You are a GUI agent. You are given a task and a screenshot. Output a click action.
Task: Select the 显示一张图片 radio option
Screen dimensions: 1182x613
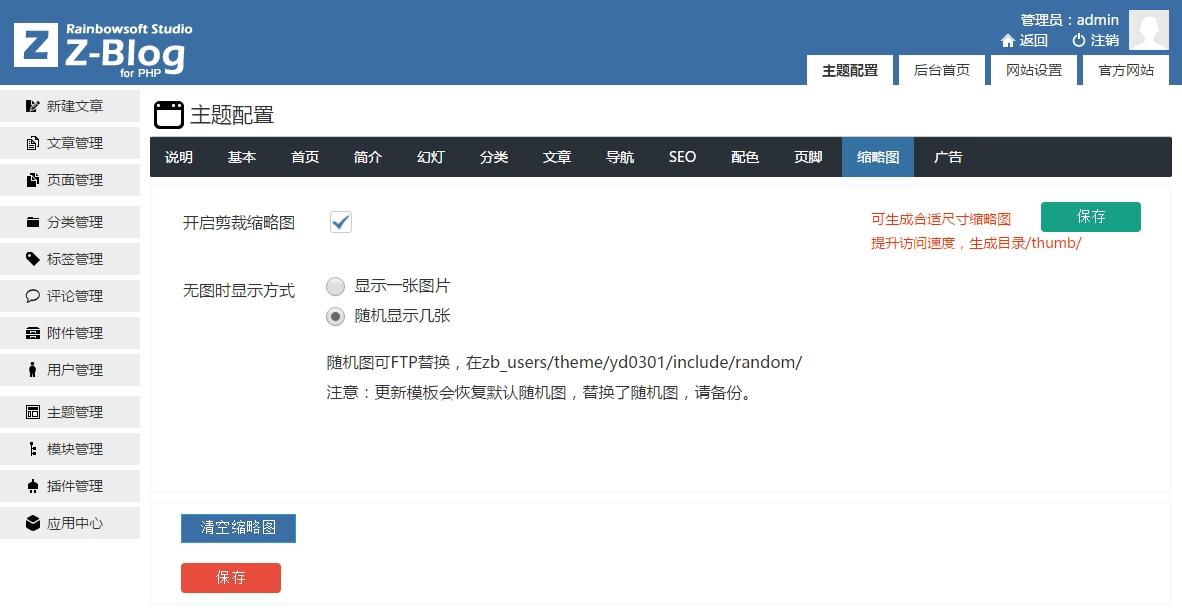[x=336, y=287]
